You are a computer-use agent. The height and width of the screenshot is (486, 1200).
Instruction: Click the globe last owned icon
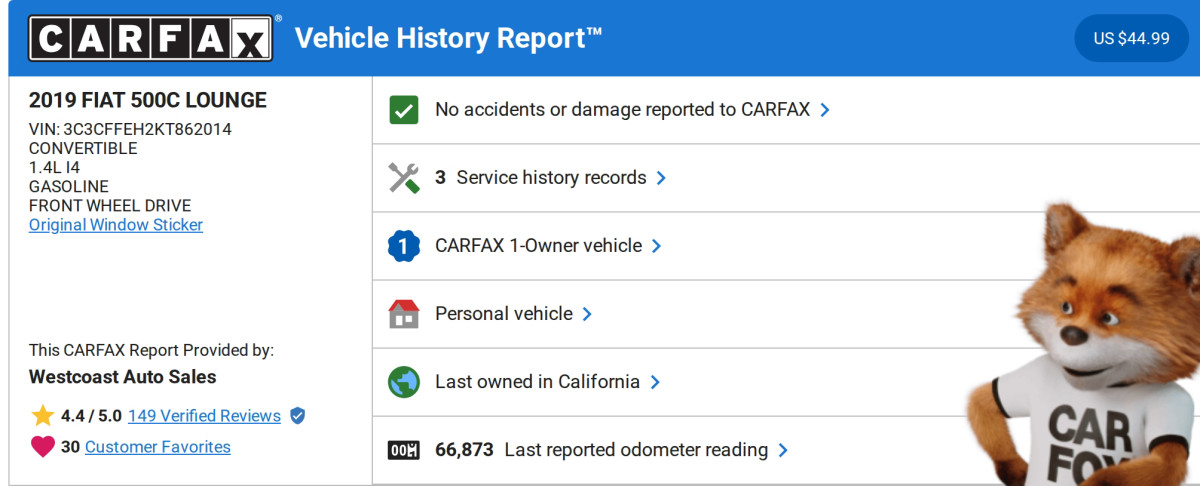pos(404,382)
